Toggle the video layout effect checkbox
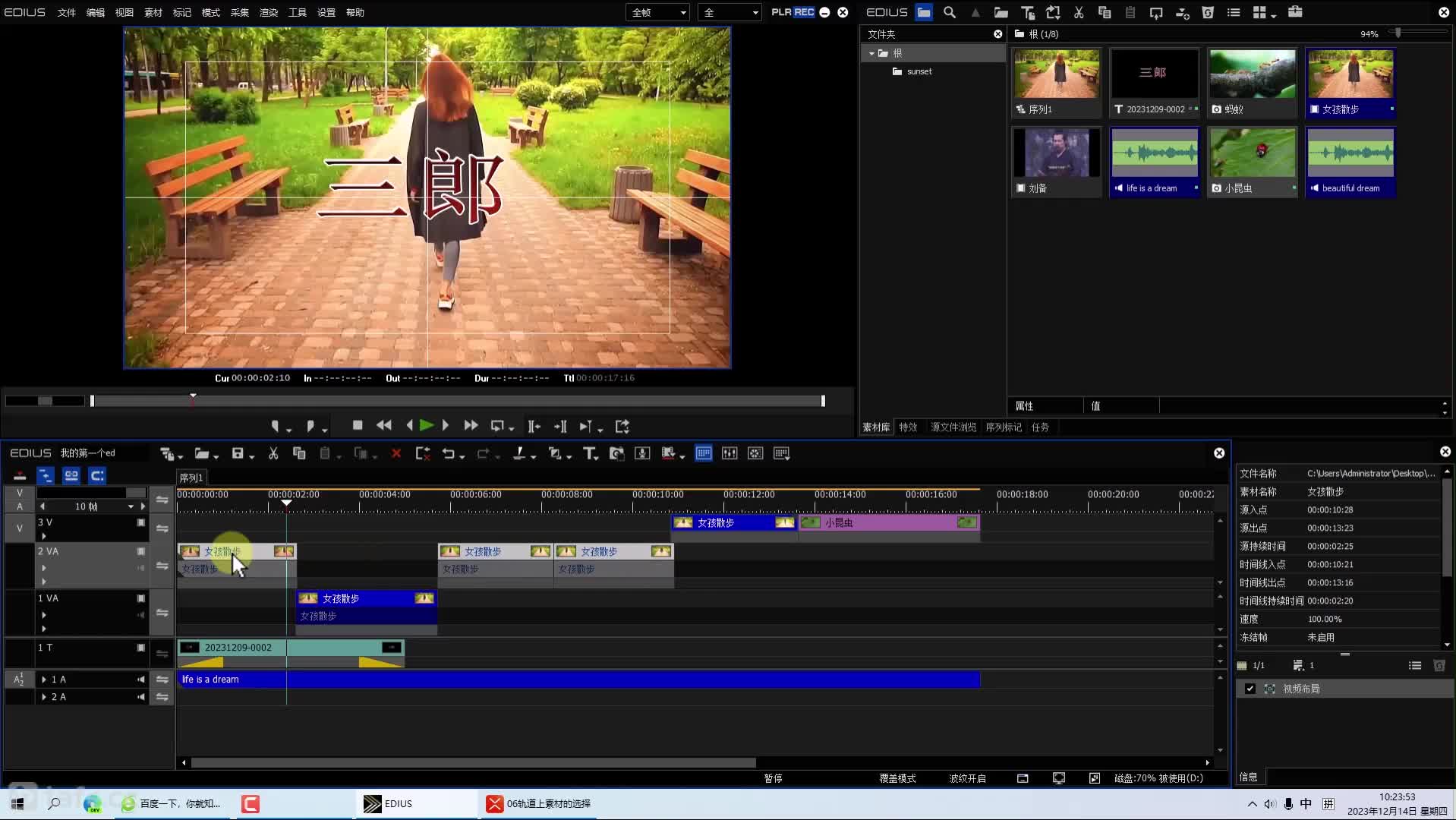 pyautogui.click(x=1250, y=689)
